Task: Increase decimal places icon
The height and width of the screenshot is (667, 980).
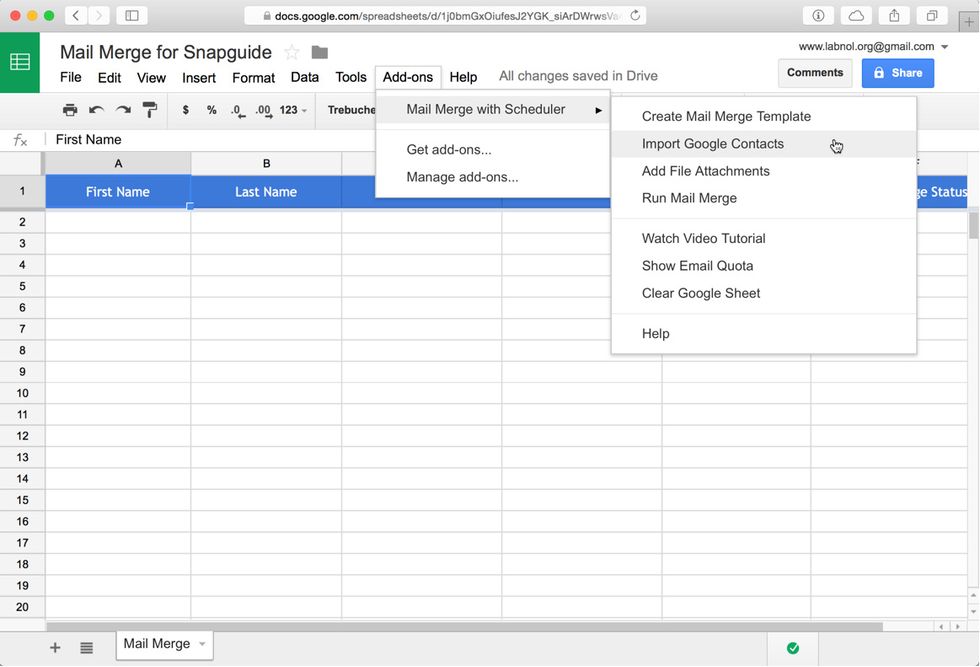Action: coord(263,110)
